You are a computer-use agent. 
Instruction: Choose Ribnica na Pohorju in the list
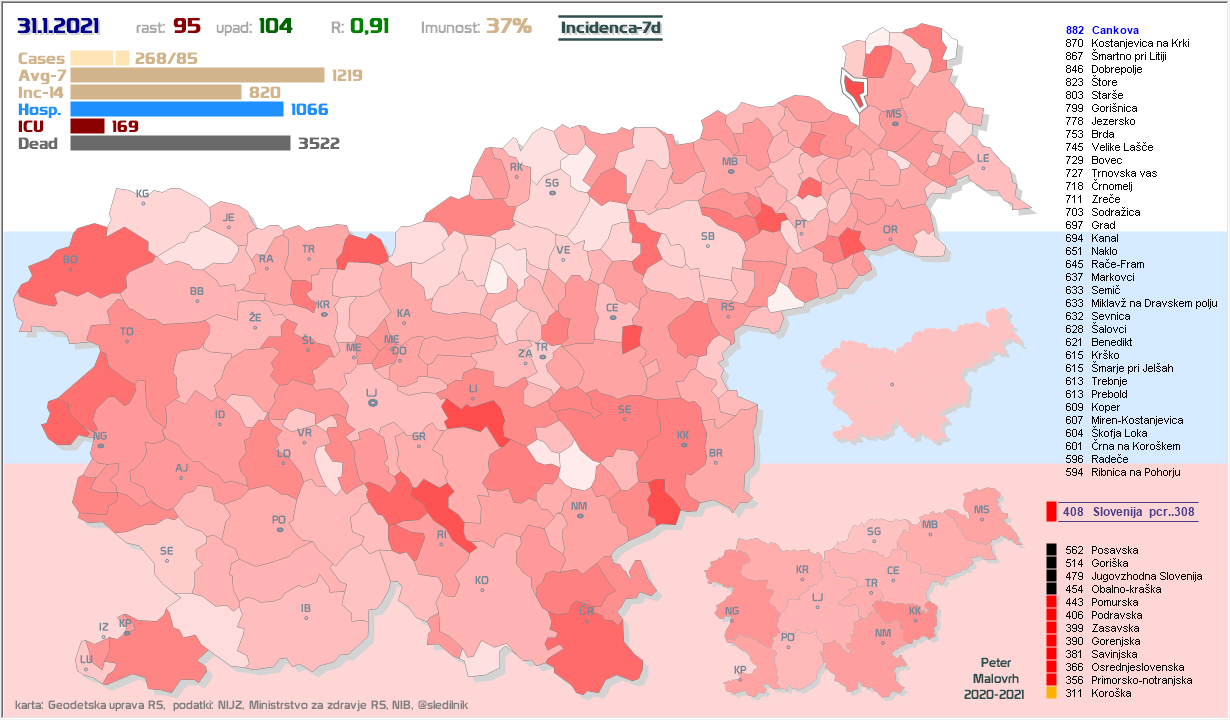1136,472
